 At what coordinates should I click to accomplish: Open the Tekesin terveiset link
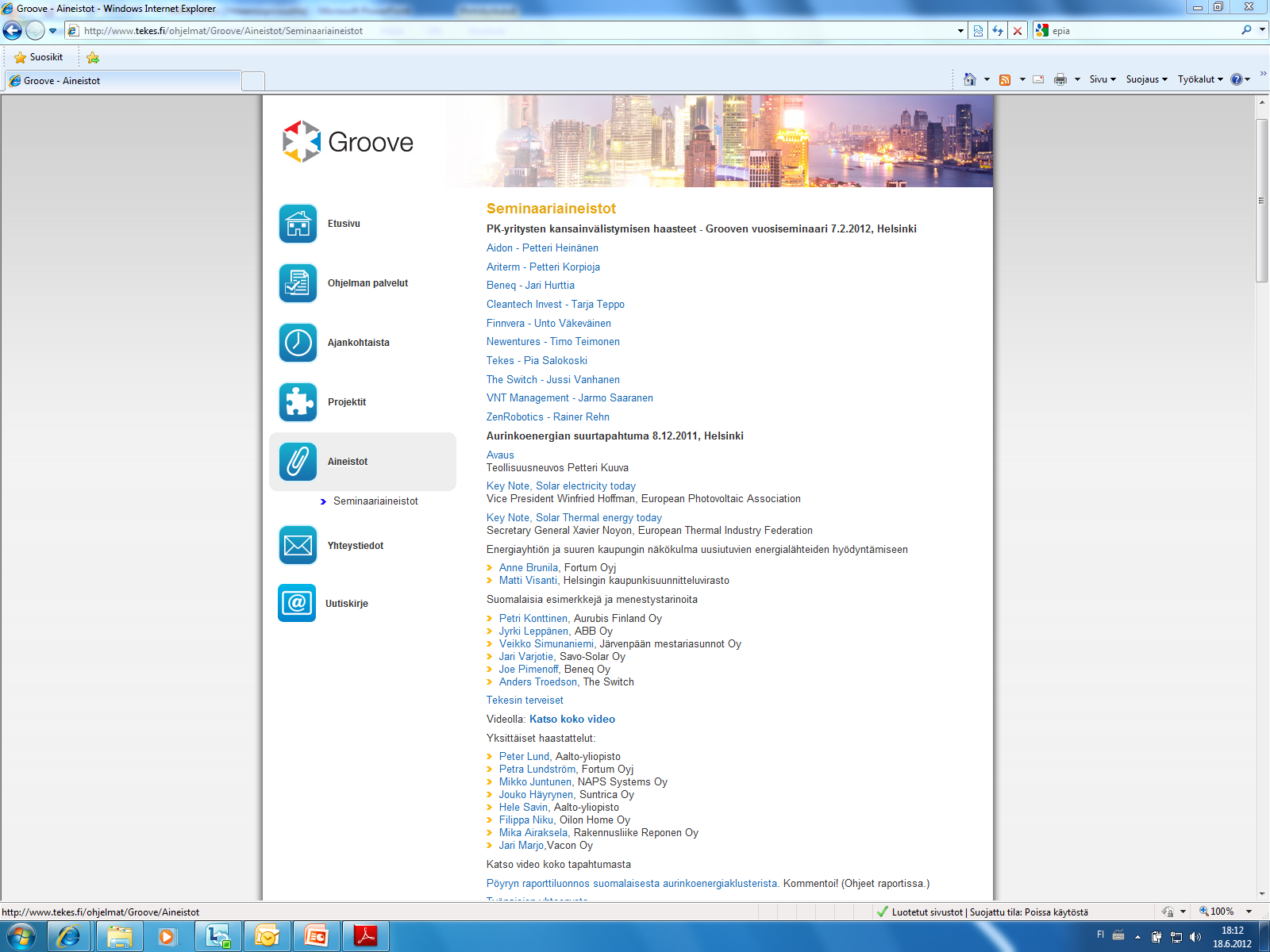tap(525, 701)
